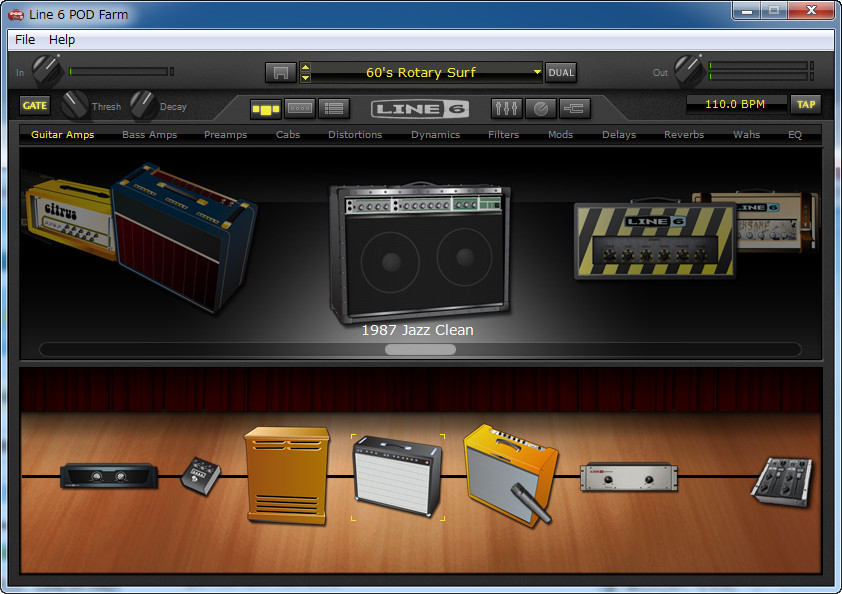Screen dimensions: 842x594
Task: Click the output level meter
Action: coord(761,71)
